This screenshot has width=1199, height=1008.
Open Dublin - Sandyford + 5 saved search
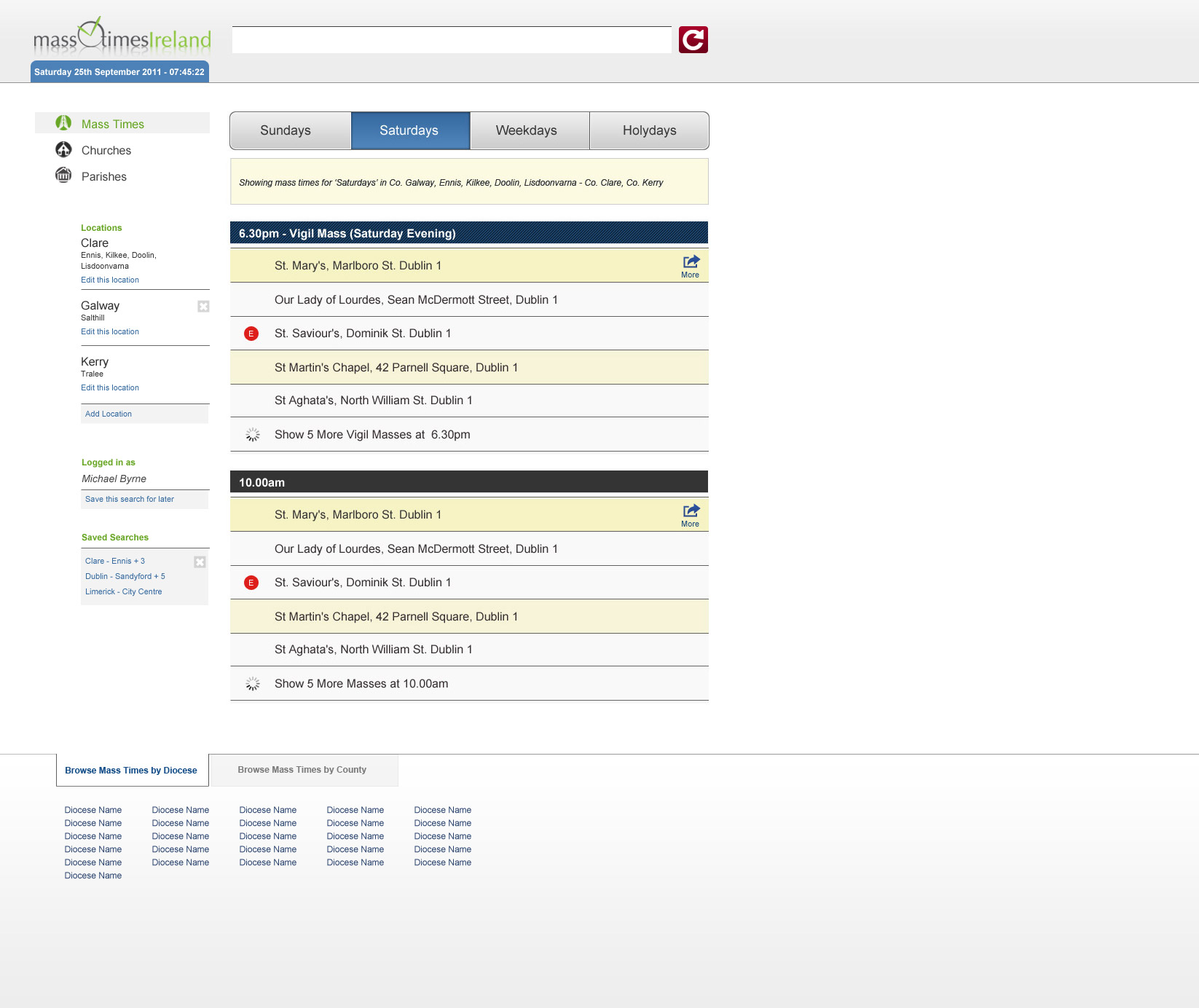[x=125, y=576]
